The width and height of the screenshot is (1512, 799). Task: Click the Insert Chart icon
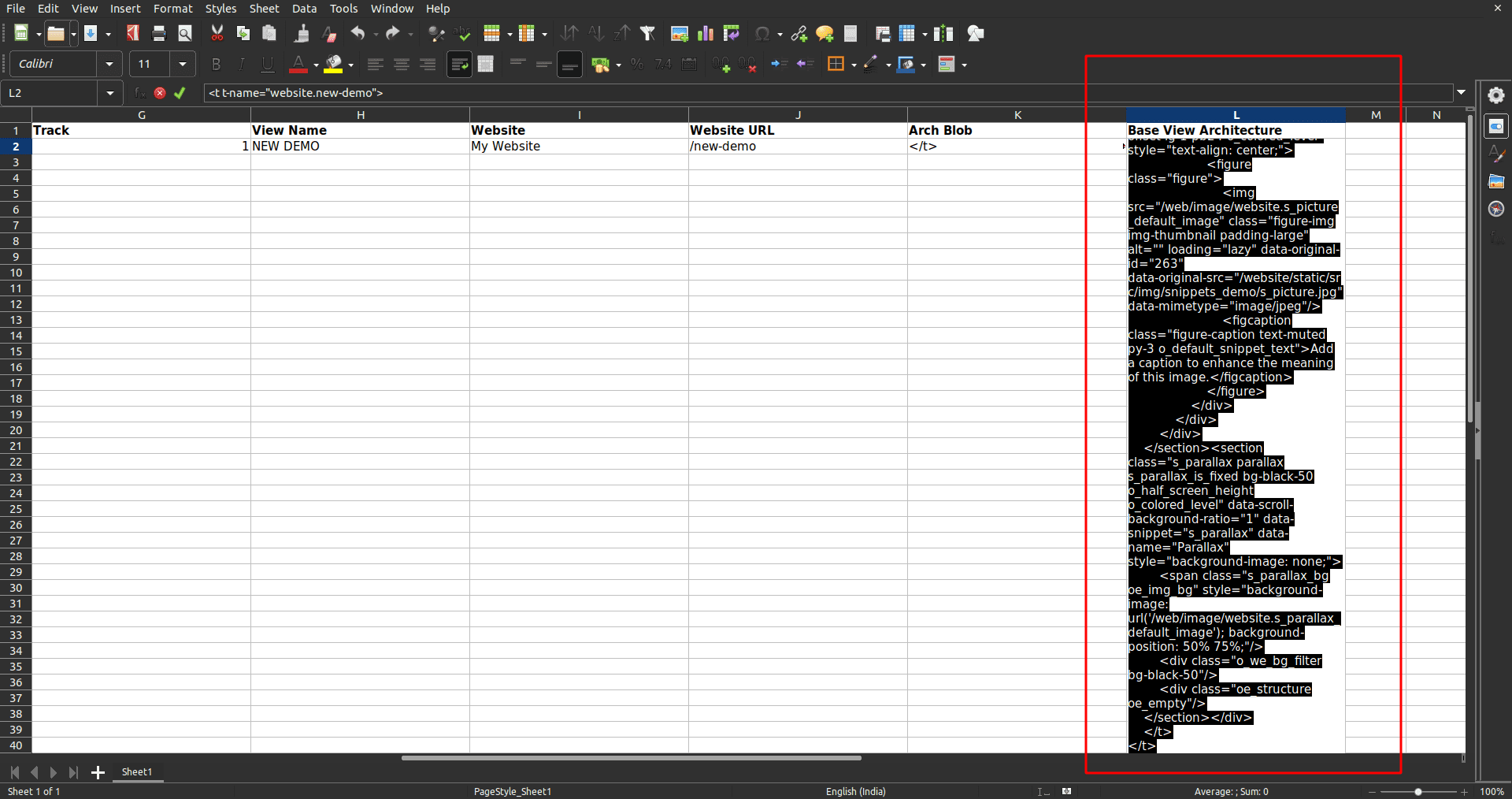[x=706, y=33]
